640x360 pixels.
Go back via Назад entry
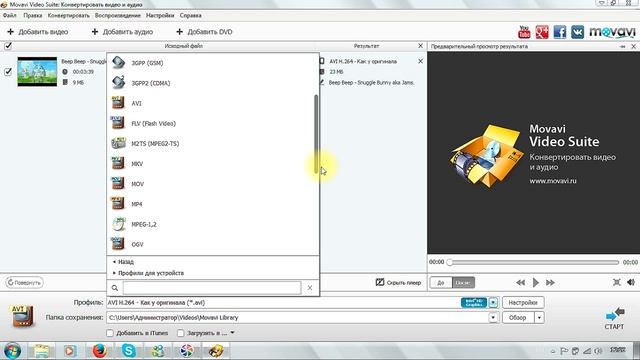tap(123, 262)
